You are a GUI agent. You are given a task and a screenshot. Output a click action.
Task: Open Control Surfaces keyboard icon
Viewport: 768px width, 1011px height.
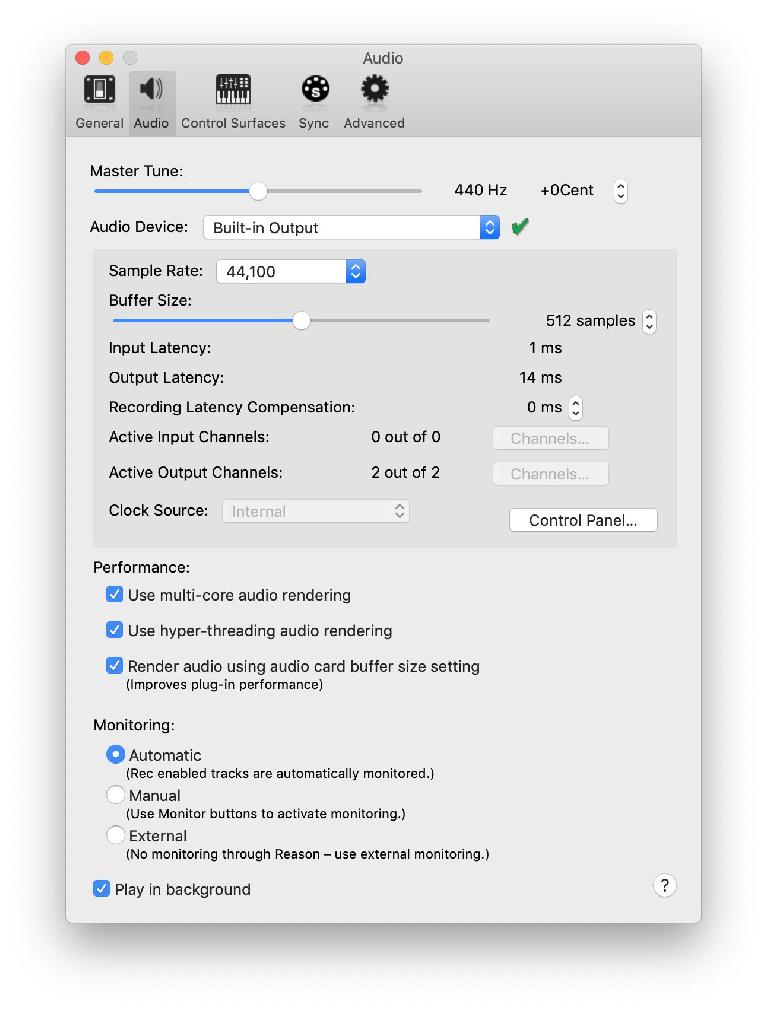(x=233, y=89)
